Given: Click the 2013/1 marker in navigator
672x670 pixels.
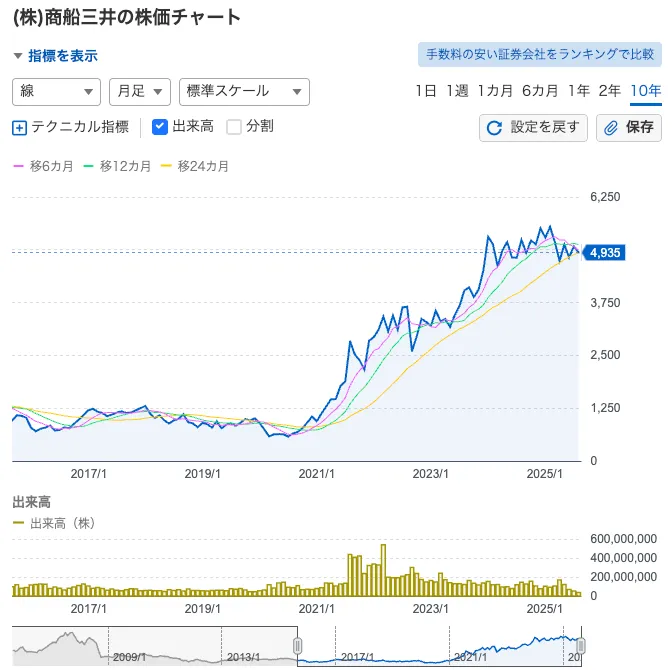Looking at the screenshot, I should tap(243, 657).
